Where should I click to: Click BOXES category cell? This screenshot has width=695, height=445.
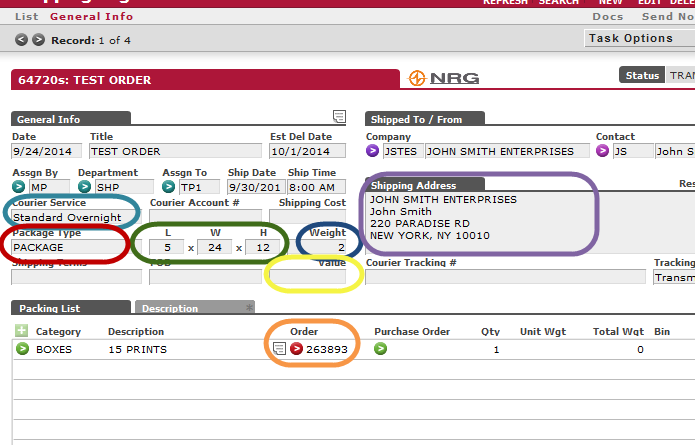click(54, 349)
